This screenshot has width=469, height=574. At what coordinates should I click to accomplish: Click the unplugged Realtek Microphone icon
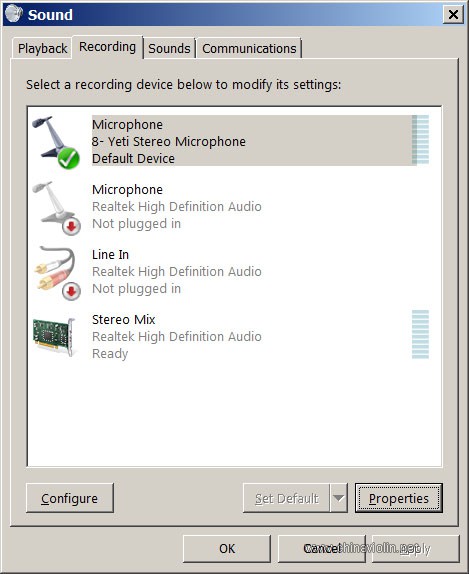coord(56,208)
